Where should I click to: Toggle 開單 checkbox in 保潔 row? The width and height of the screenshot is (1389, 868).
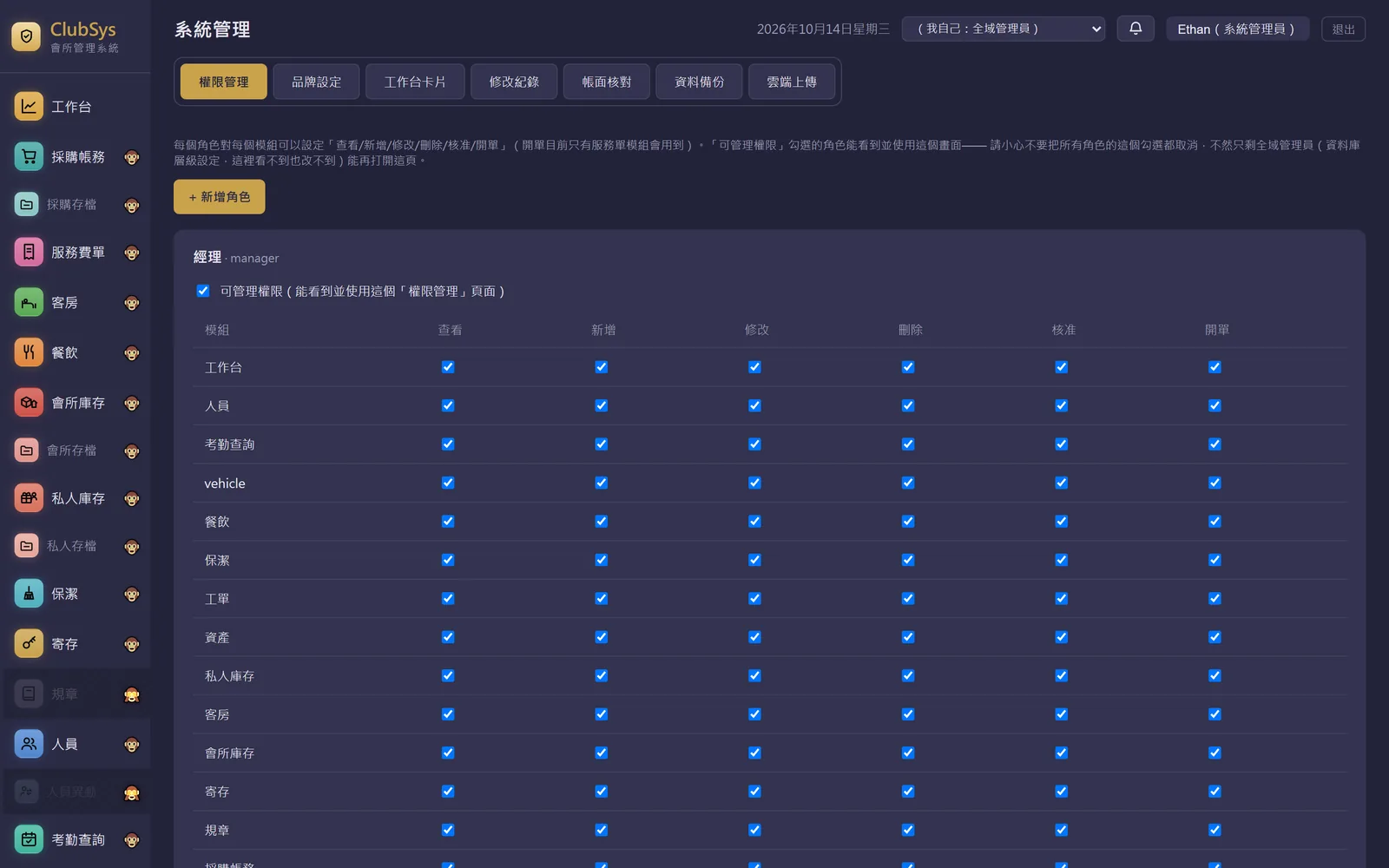tap(1215, 560)
